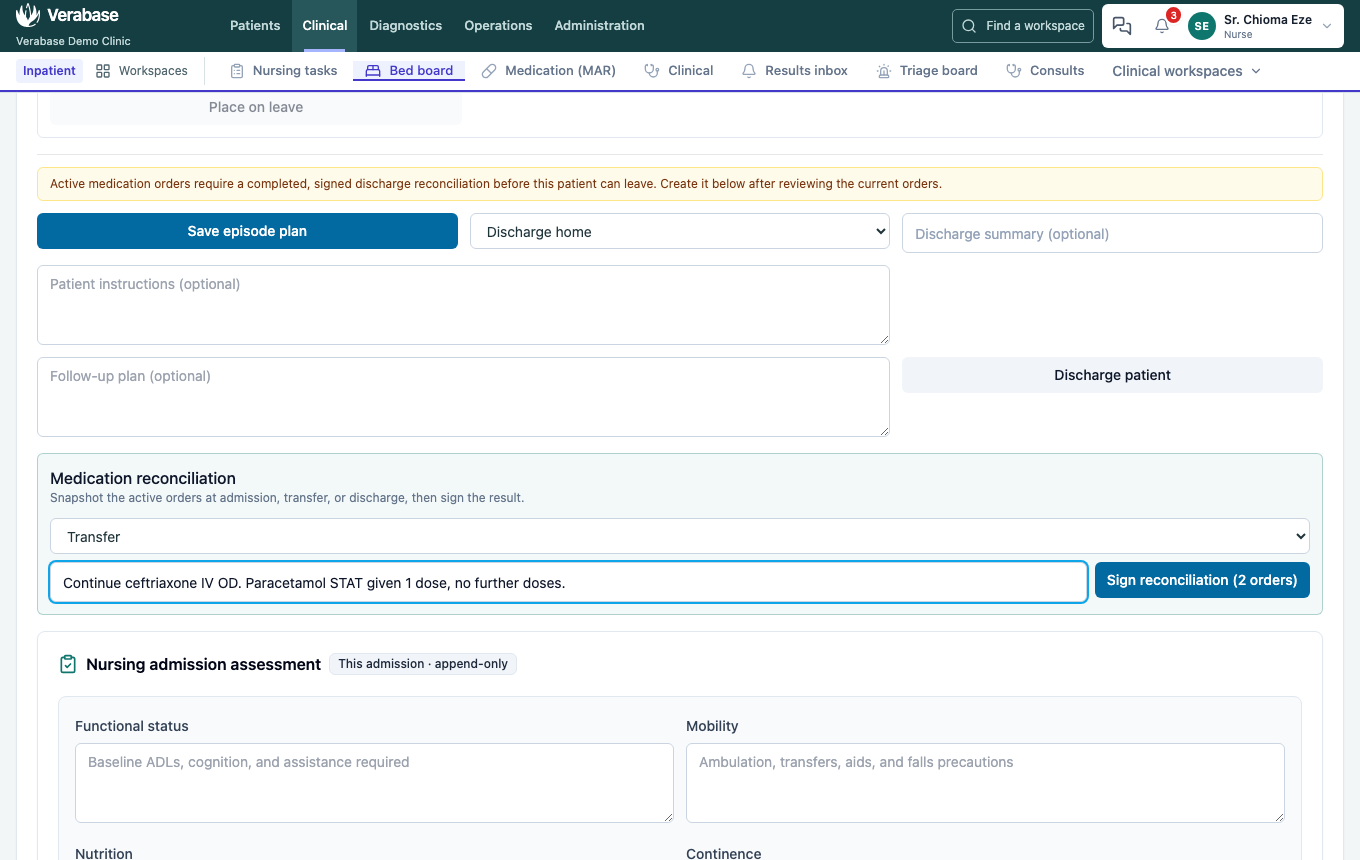Open the Patients top menu

(255, 26)
